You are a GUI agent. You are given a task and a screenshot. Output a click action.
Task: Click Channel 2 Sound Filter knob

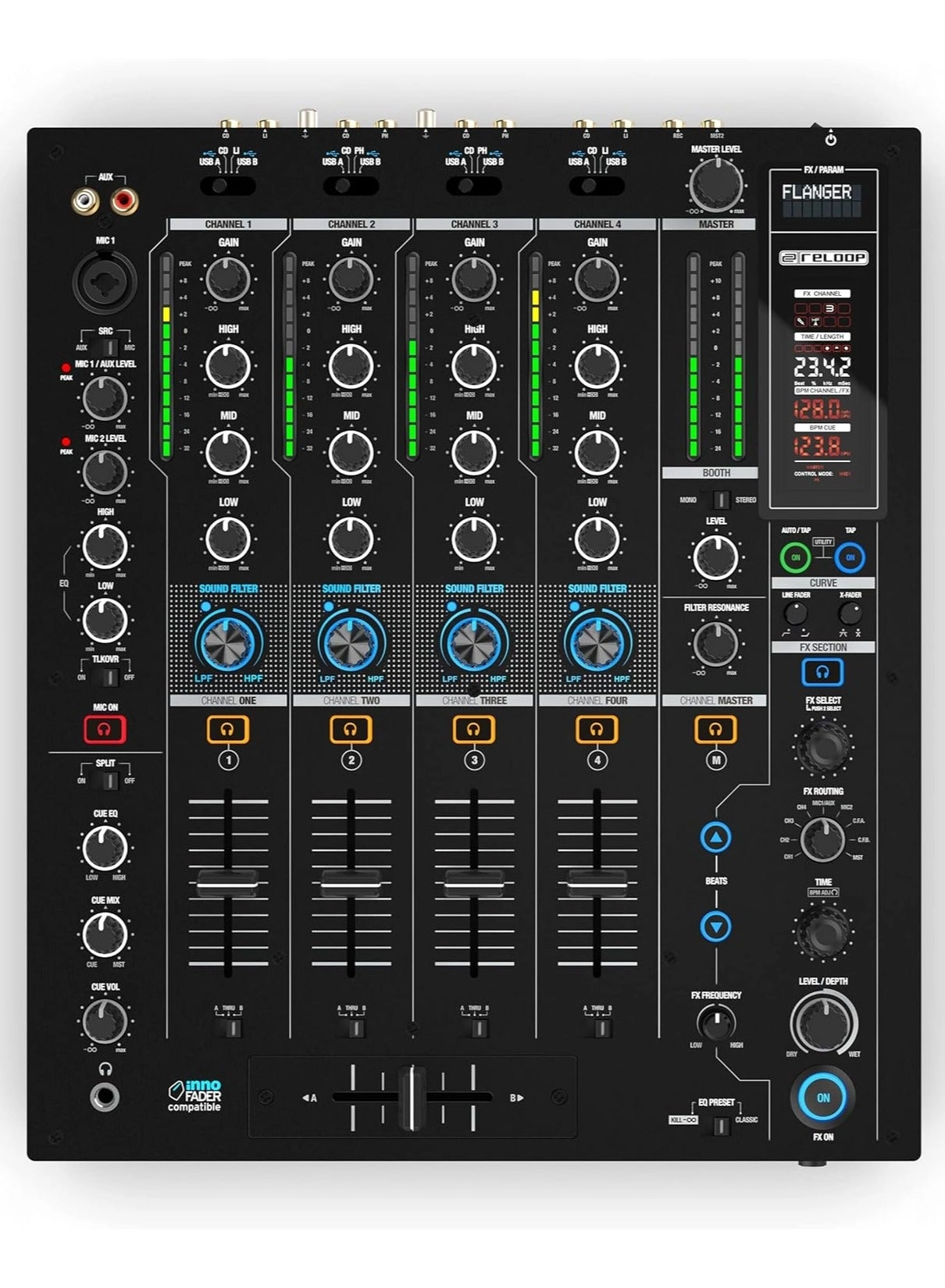pos(351,642)
